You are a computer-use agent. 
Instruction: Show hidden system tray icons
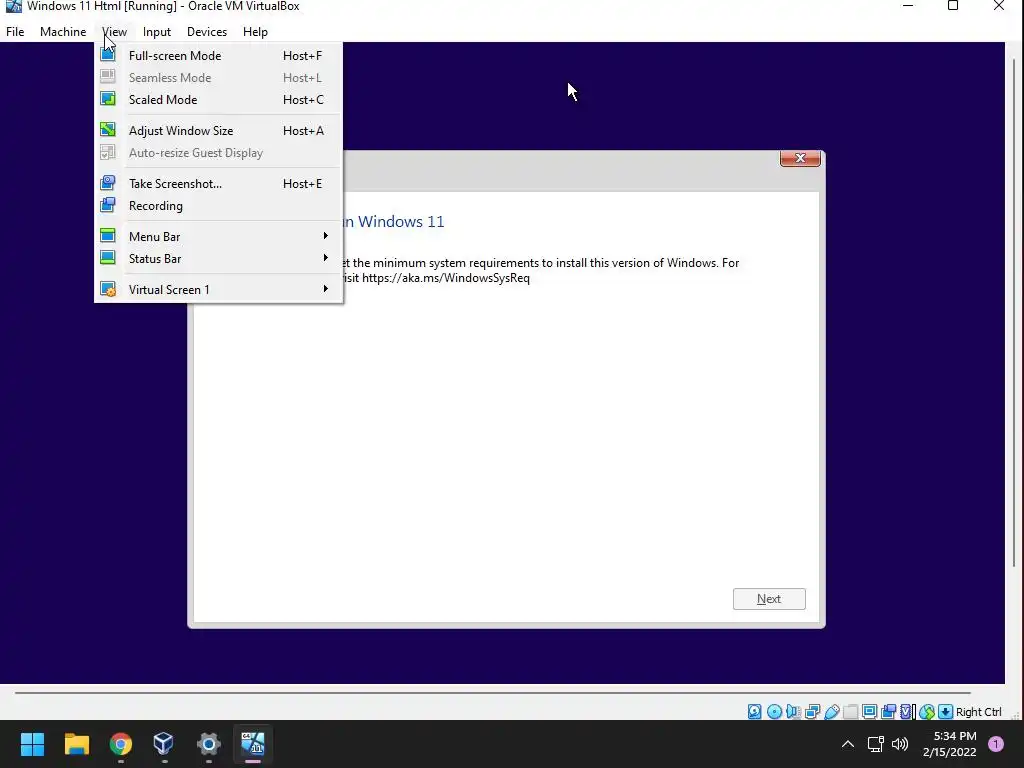(x=848, y=744)
